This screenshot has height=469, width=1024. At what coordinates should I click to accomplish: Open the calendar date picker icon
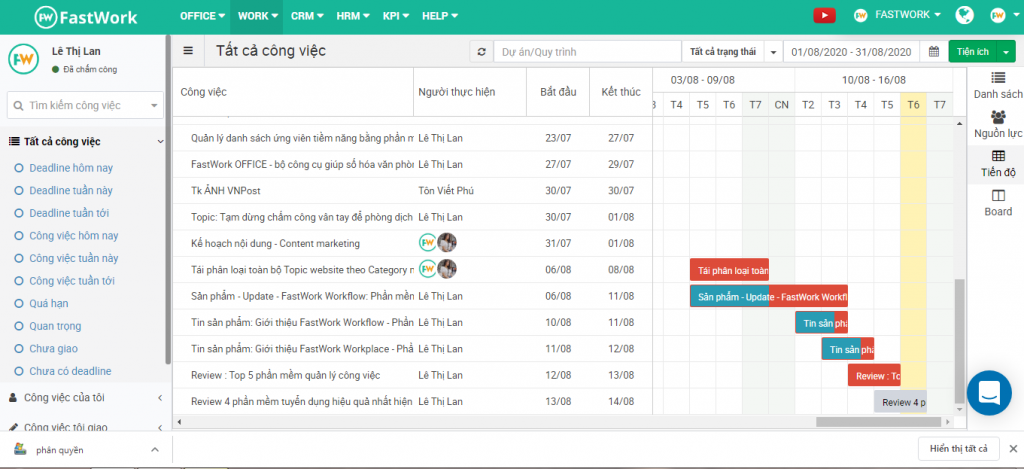pos(933,52)
